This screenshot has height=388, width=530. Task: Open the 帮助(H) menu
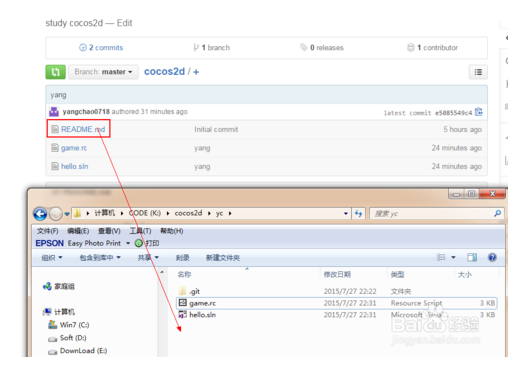171,231
